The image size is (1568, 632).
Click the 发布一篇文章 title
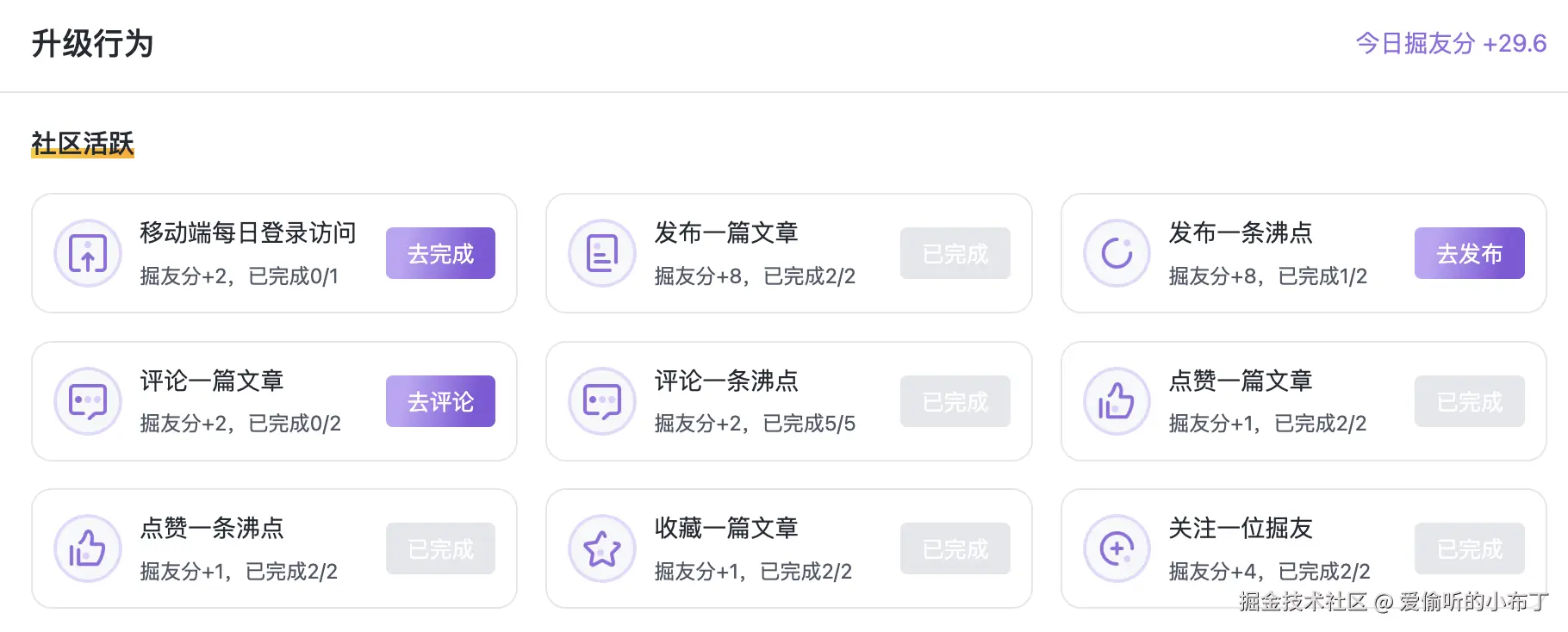pyautogui.click(x=726, y=232)
